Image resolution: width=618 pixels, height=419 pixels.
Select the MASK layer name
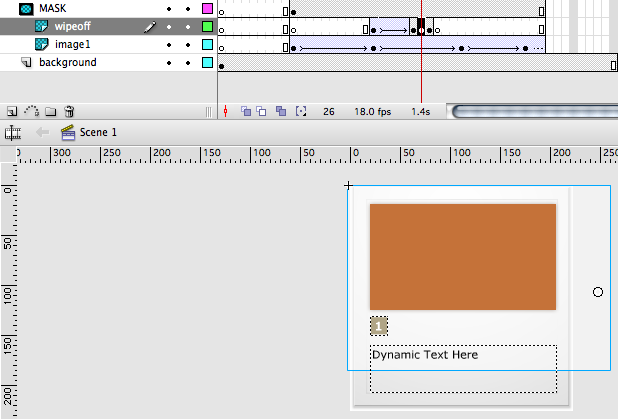52,8
